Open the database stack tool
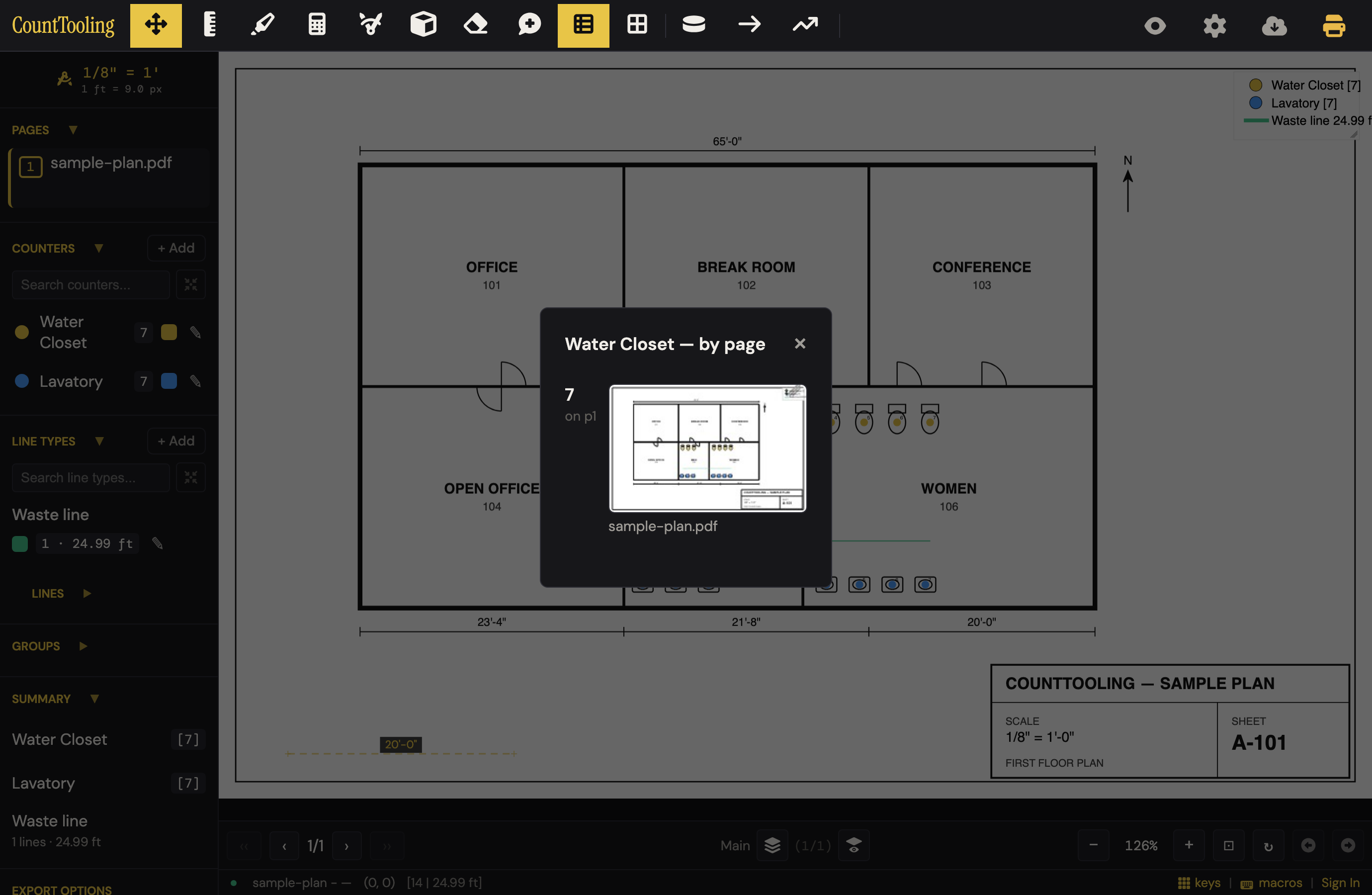This screenshot has height=895, width=1372. click(x=693, y=25)
